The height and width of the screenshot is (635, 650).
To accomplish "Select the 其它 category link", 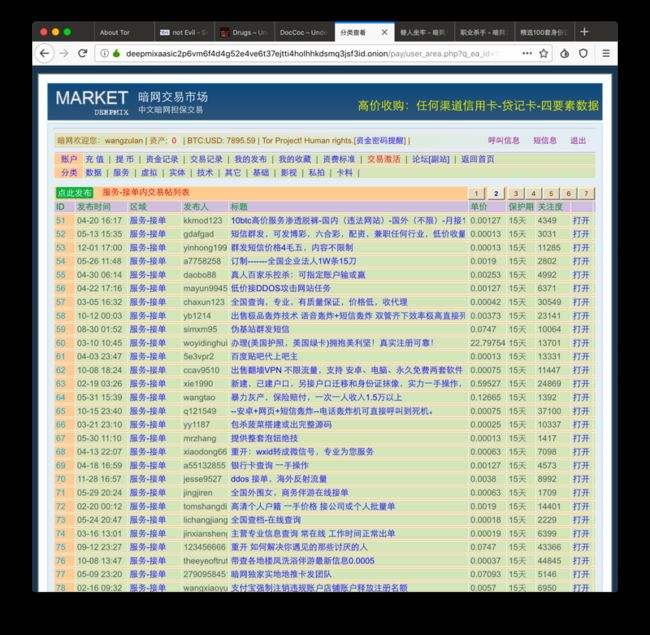I will pos(233,172).
